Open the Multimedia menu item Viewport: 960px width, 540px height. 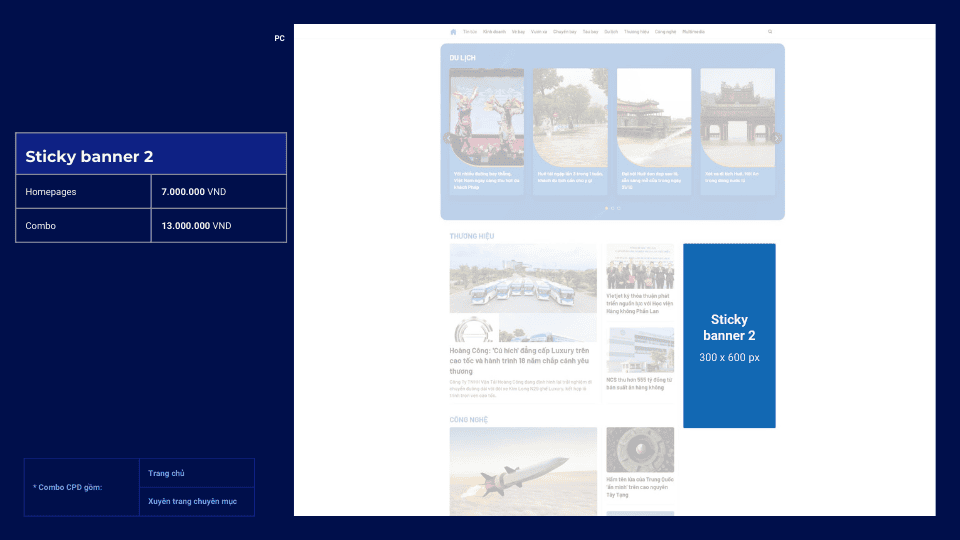point(693,32)
